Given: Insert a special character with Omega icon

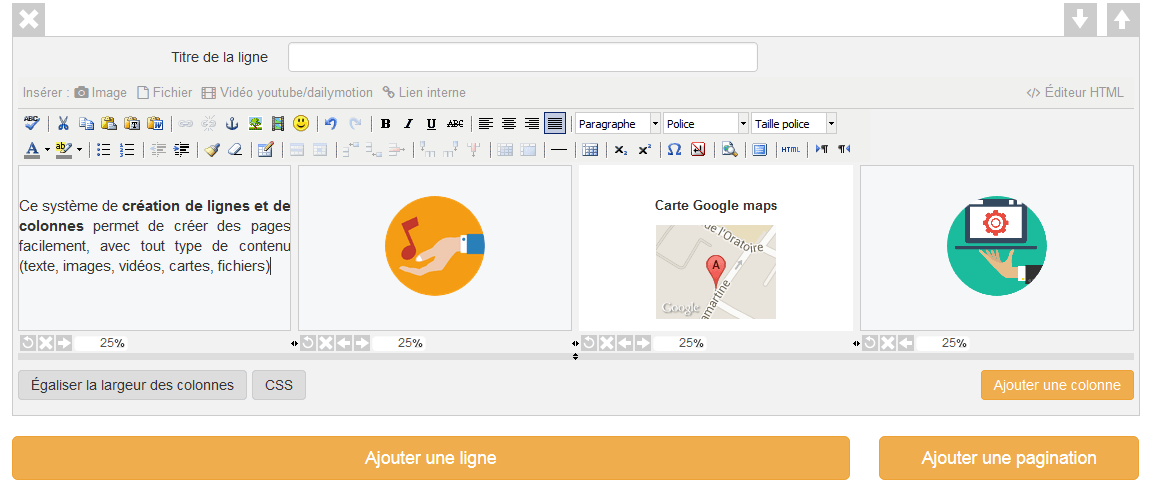Looking at the screenshot, I should click(674, 150).
